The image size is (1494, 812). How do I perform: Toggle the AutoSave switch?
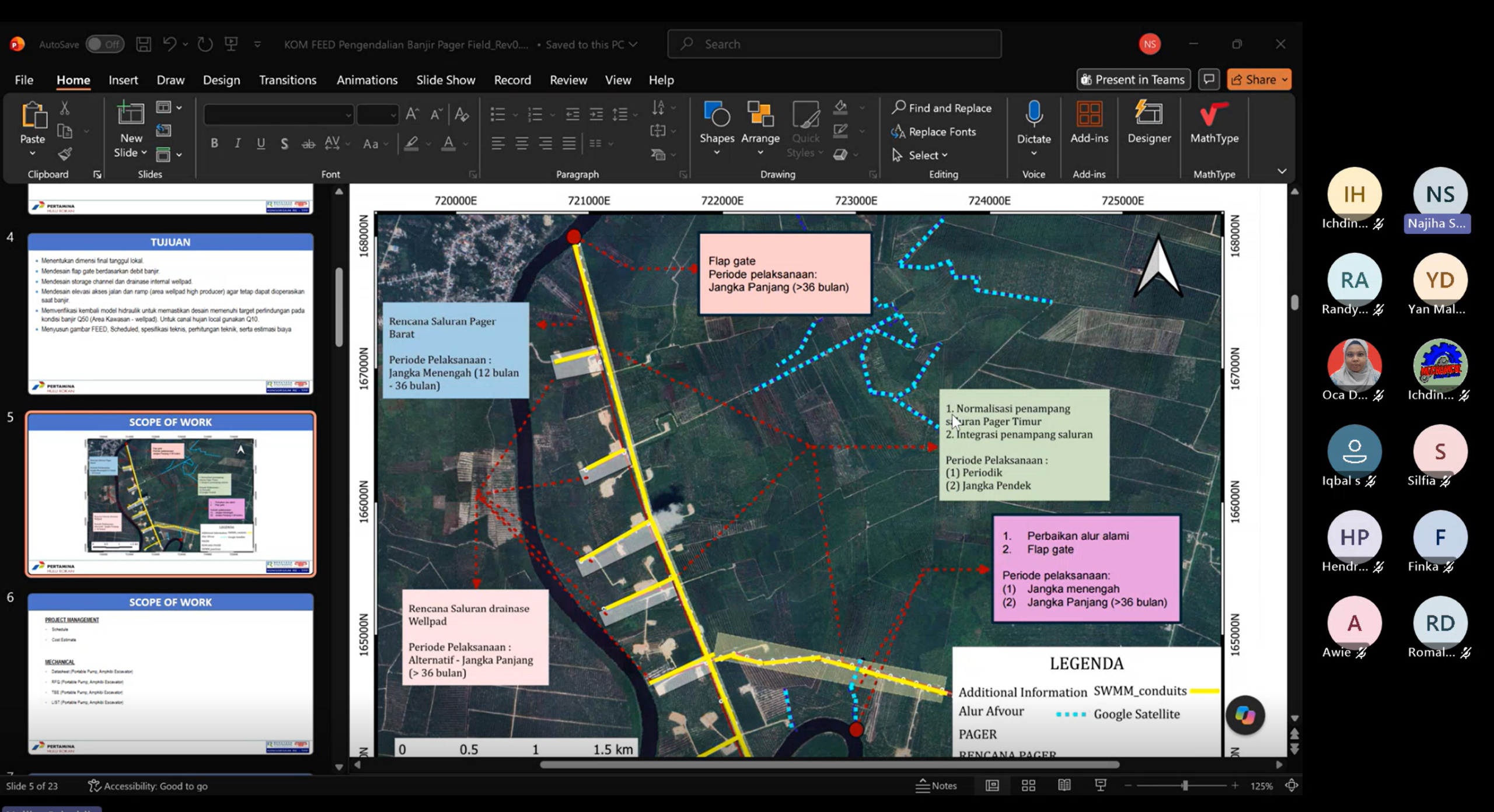(x=104, y=44)
